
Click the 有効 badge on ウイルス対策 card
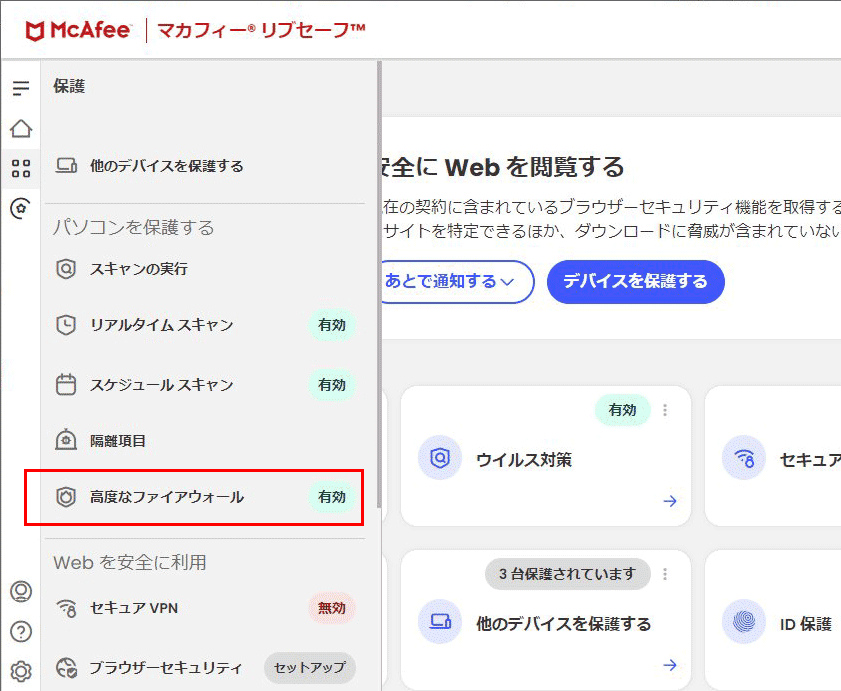[623, 410]
